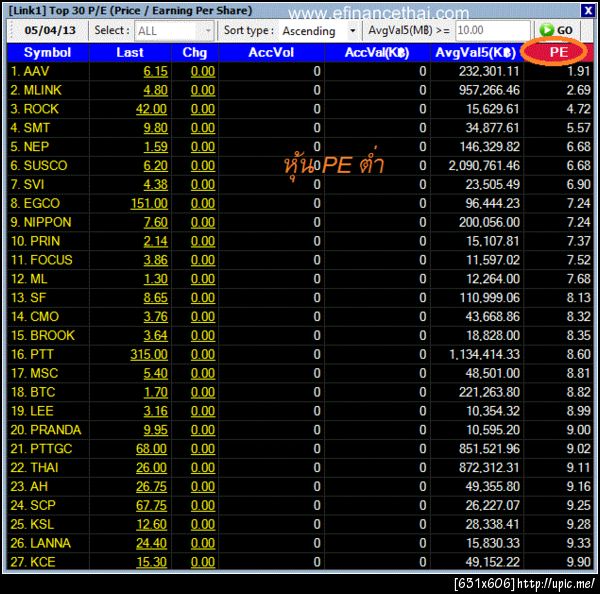Sort by the AccVal(KB) column header

[x=377, y=52]
